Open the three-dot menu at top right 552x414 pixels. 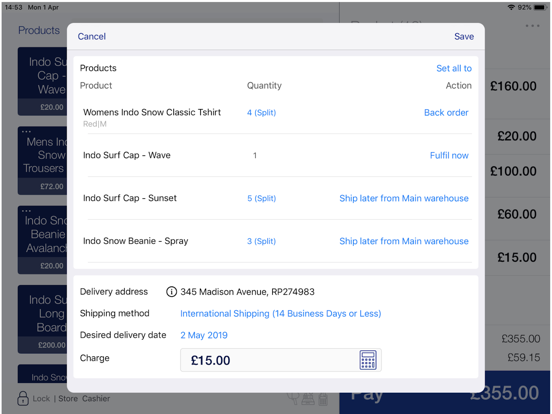pyautogui.click(x=532, y=26)
